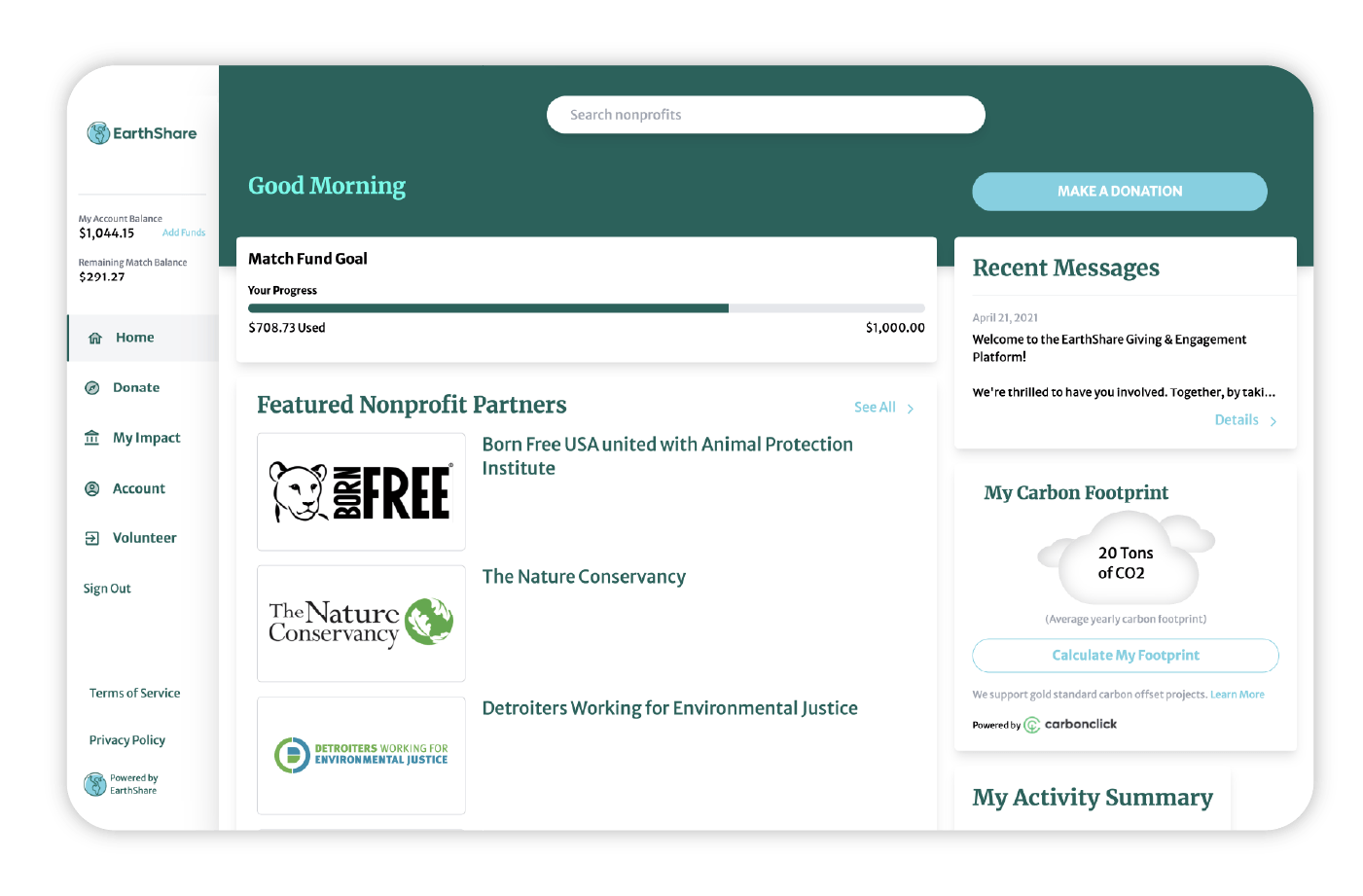The height and width of the screenshot is (896, 1363).
Task: Click the Match Fund progress bar
Action: point(587,308)
